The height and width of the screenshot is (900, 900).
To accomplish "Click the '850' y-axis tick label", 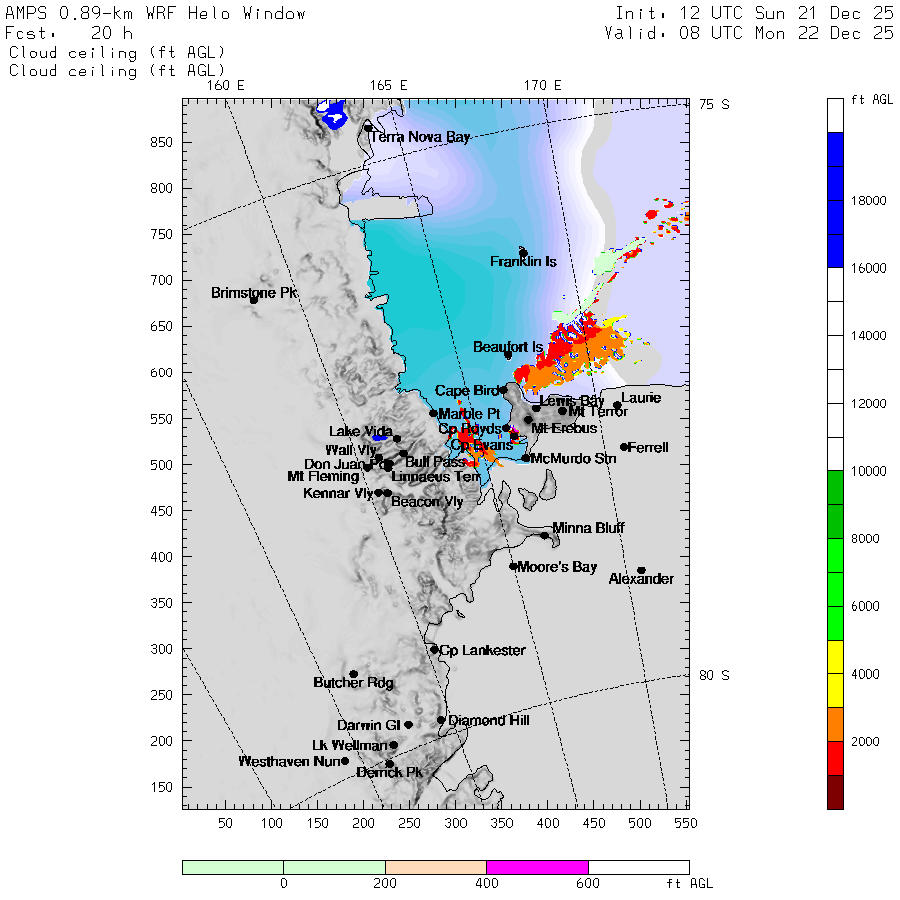I will (161, 142).
